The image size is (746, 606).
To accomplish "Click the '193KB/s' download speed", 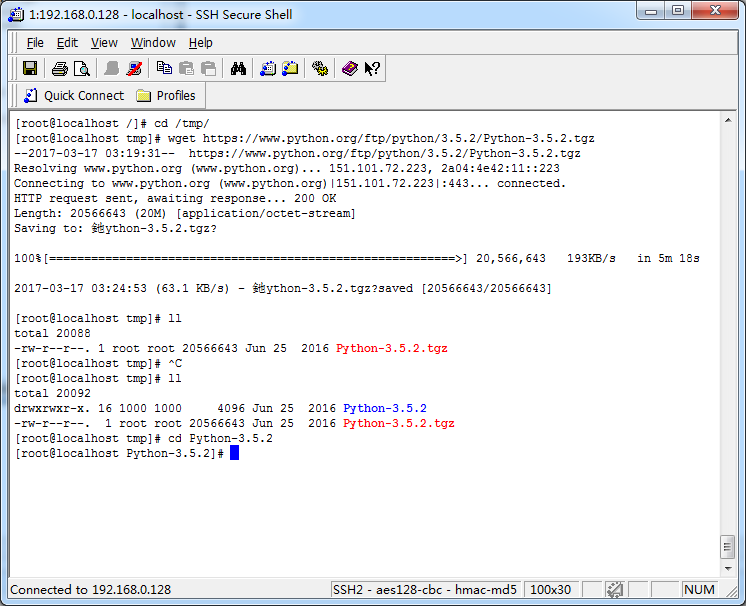I will tap(591, 258).
